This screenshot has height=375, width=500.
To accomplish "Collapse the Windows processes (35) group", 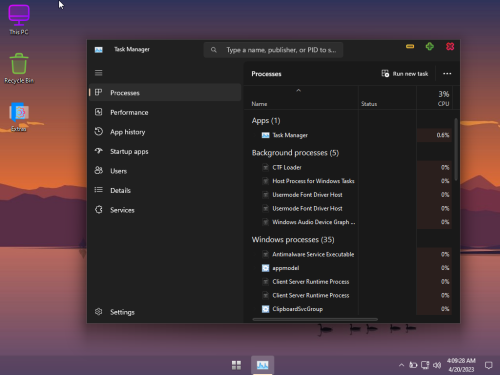I will click(x=293, y=240).
